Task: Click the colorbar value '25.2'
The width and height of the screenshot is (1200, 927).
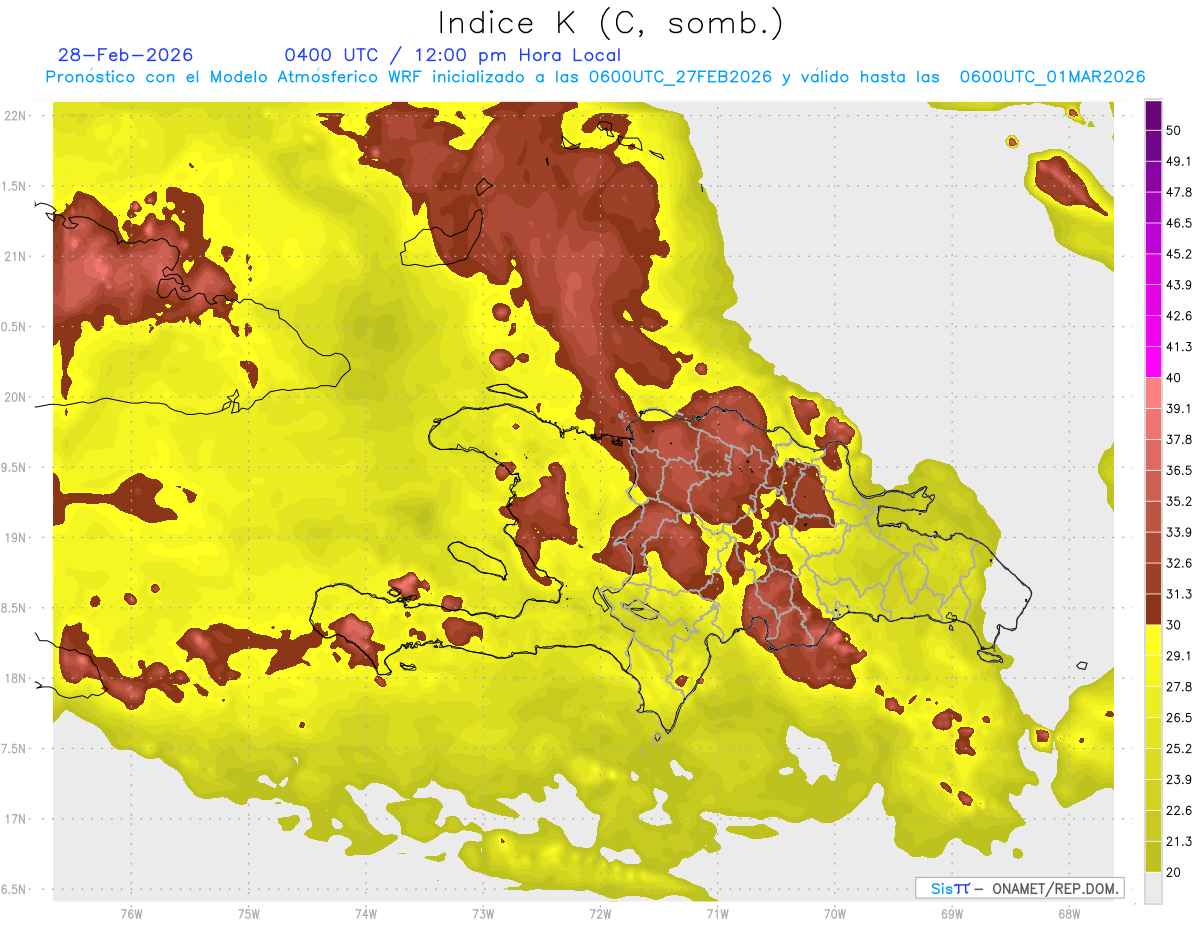Action: (x=1179, y=749)
